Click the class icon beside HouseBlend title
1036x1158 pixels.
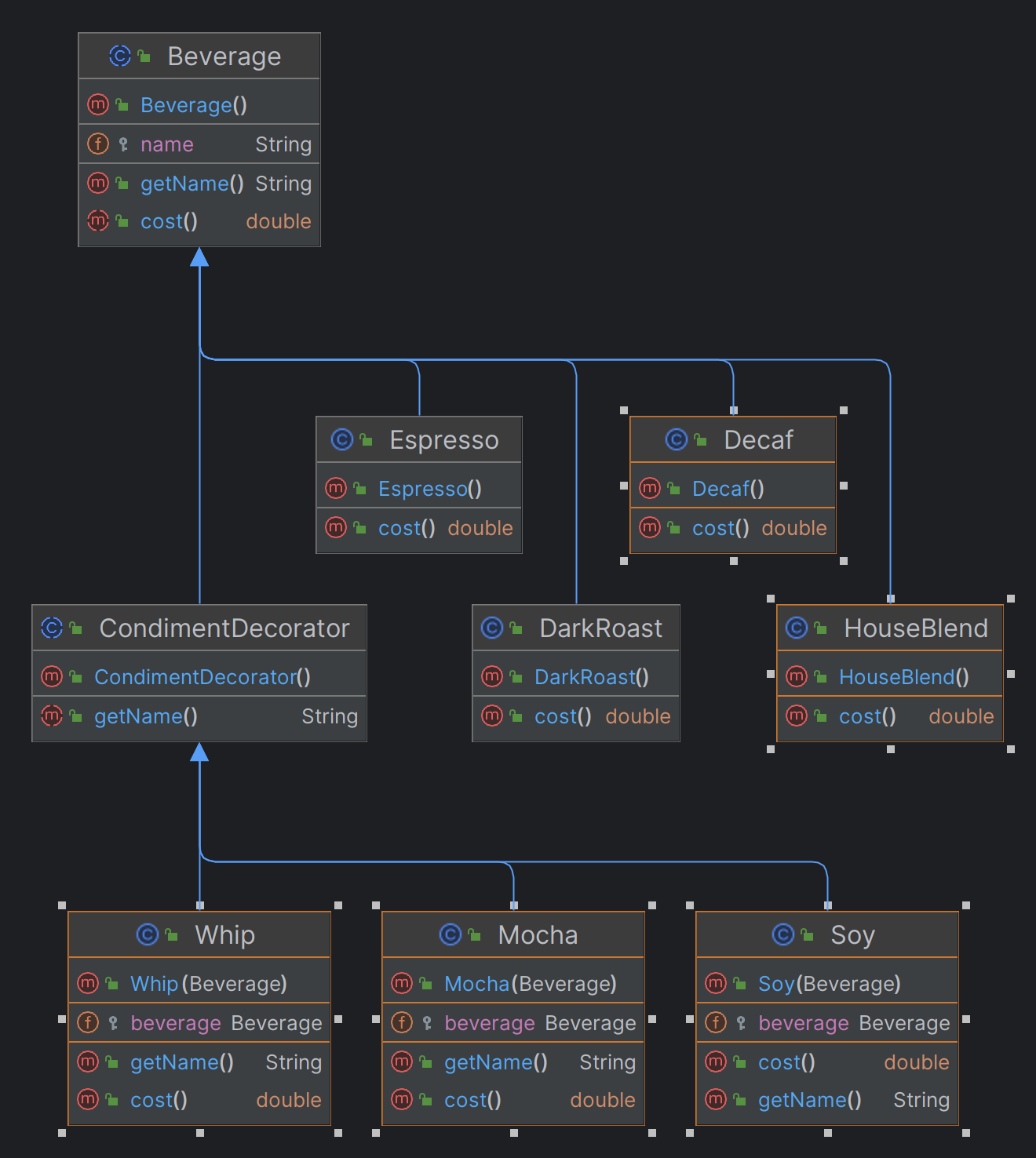(796, 628)
